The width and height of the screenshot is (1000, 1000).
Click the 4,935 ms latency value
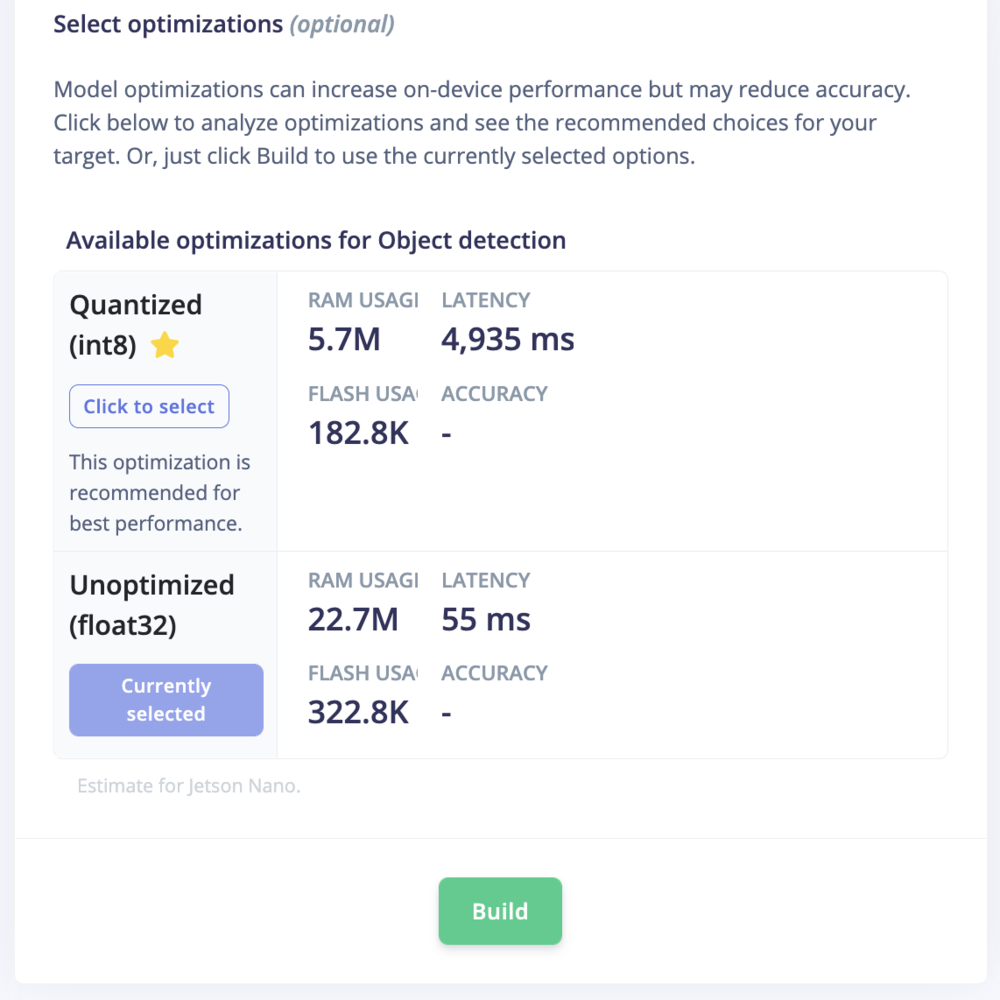pos(508,340)
